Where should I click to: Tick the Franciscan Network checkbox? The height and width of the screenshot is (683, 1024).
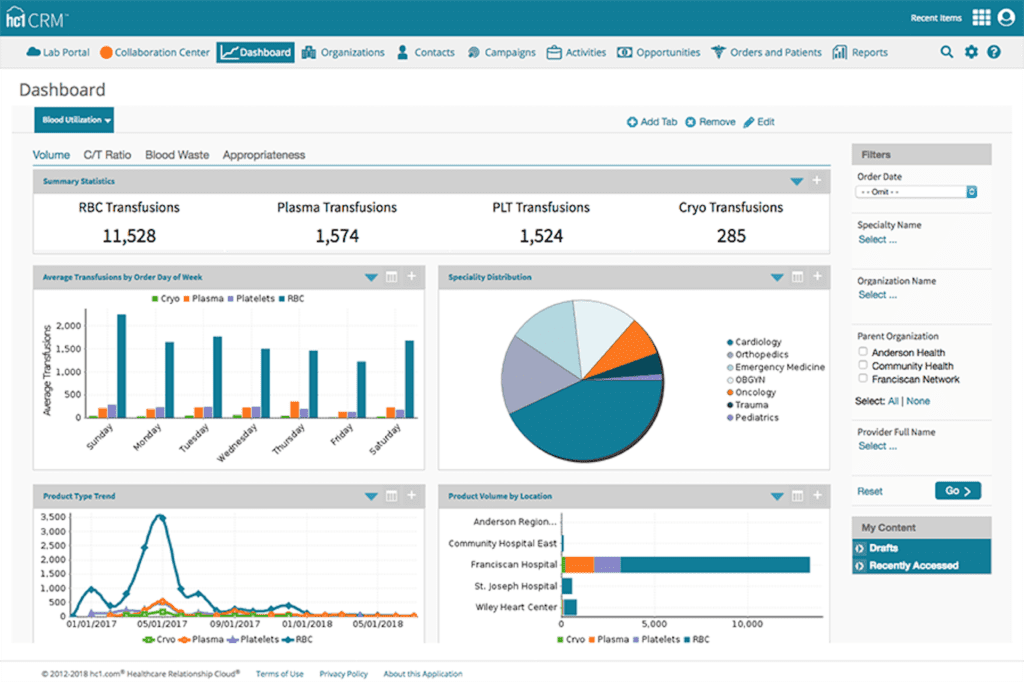863,379
